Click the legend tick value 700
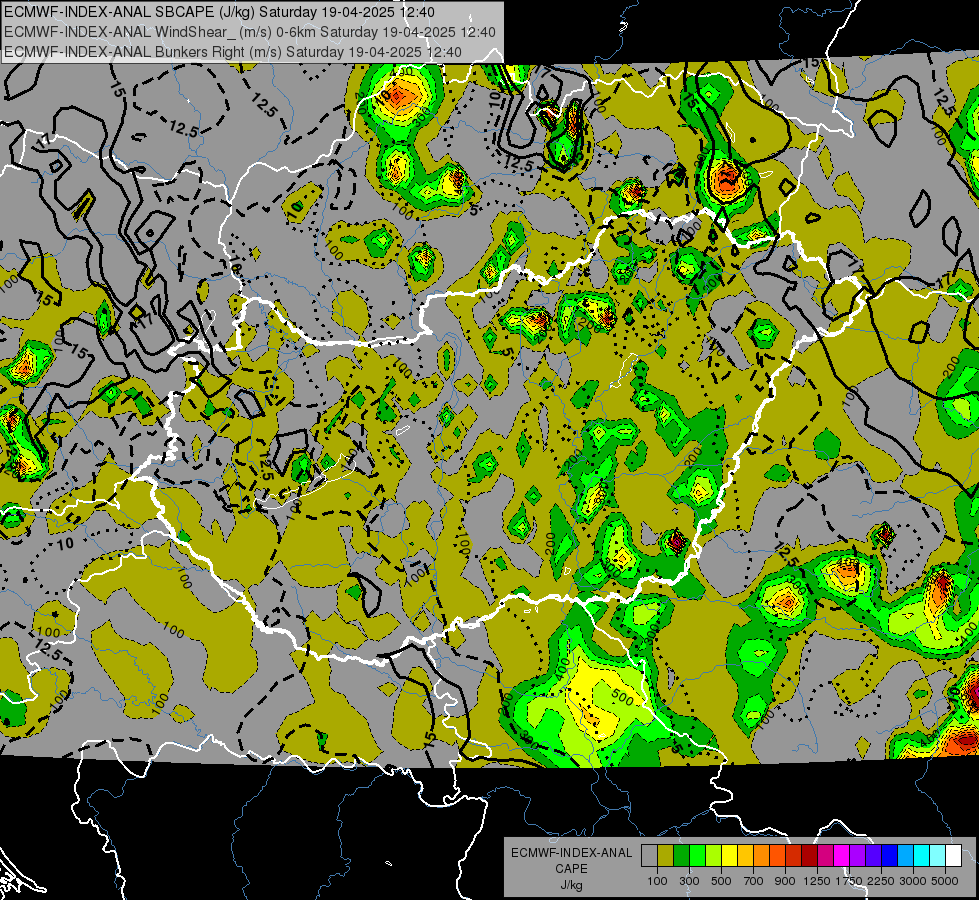The height and width of the screenshot is (900, 979). point(754,881)
